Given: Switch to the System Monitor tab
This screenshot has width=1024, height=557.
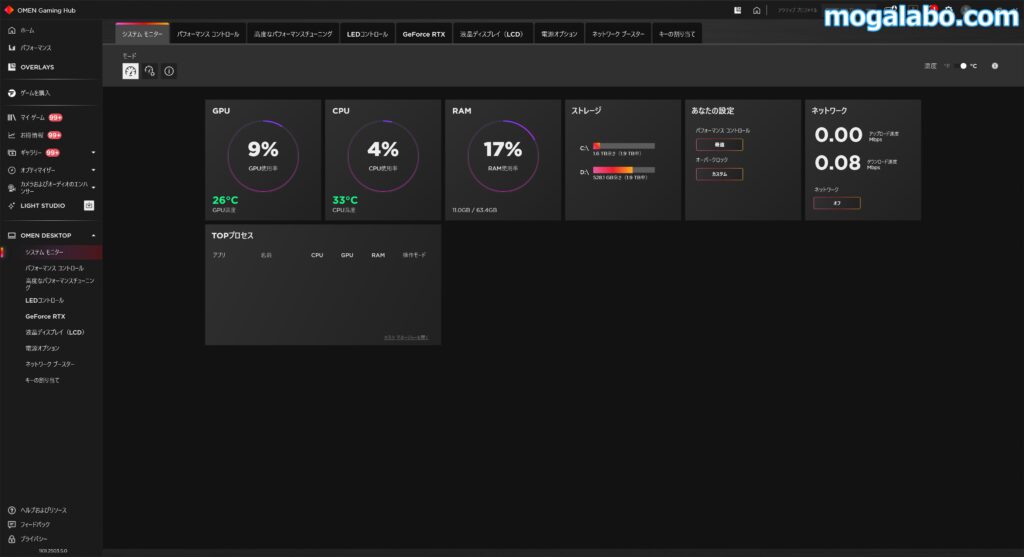Looking at the screenshot, I should click(x=142, y=34).
